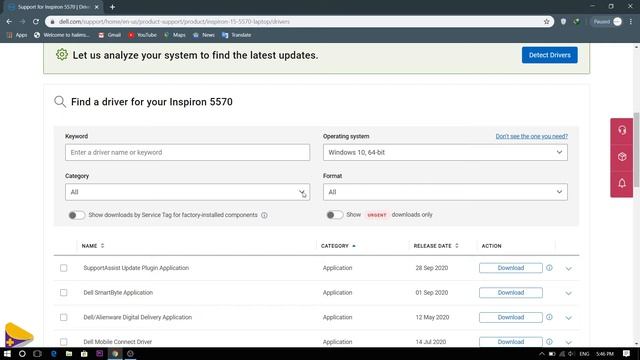Image resolution: width=640 pixels, height=360 pixels.
Task: Download Dell Mobile Connect Driver
Action: pos(511,342)
